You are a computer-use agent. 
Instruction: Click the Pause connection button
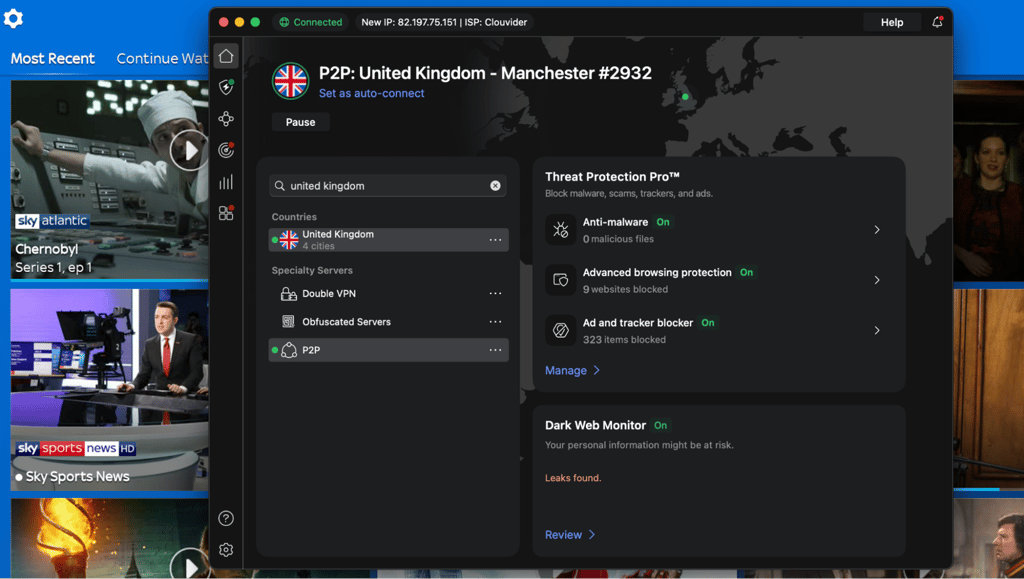click(300, 122)
